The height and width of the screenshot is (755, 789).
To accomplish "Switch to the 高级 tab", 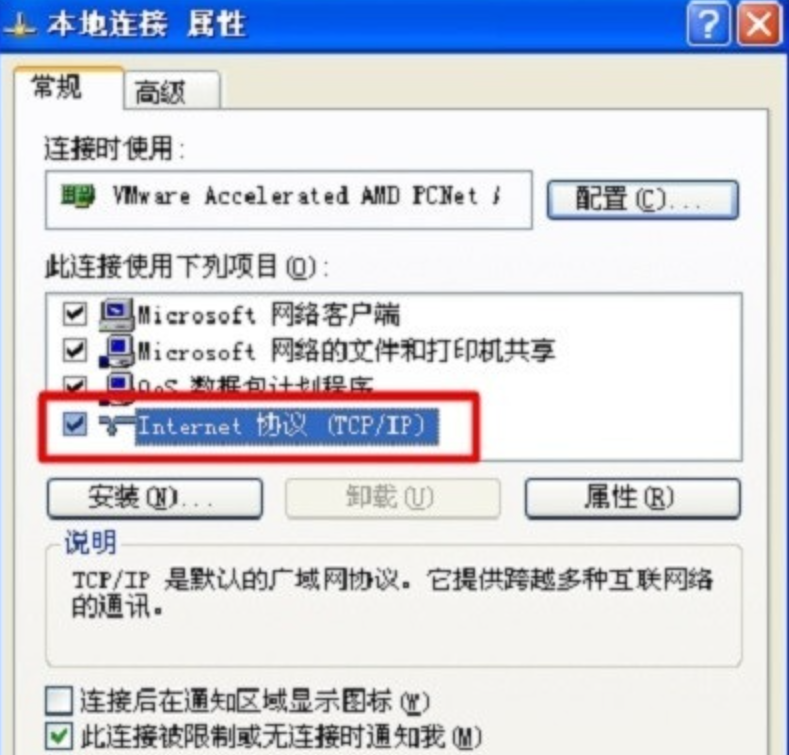I will coord(171,91).
